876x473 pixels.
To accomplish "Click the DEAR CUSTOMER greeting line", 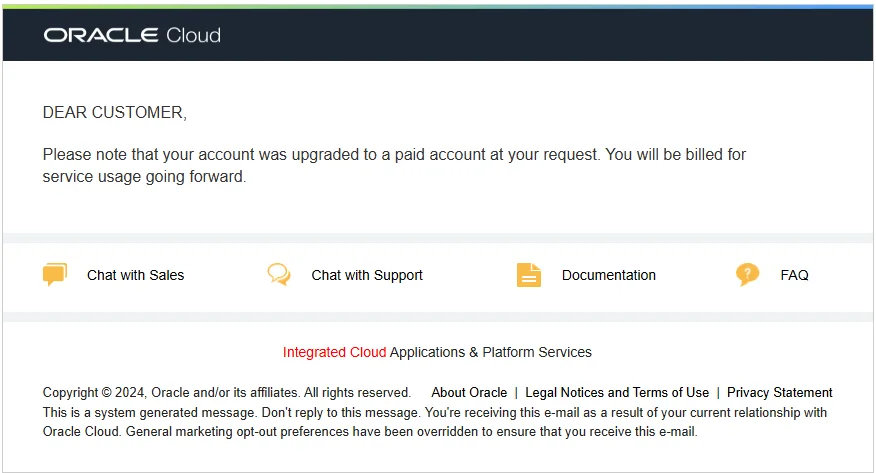I will (114, 113).
